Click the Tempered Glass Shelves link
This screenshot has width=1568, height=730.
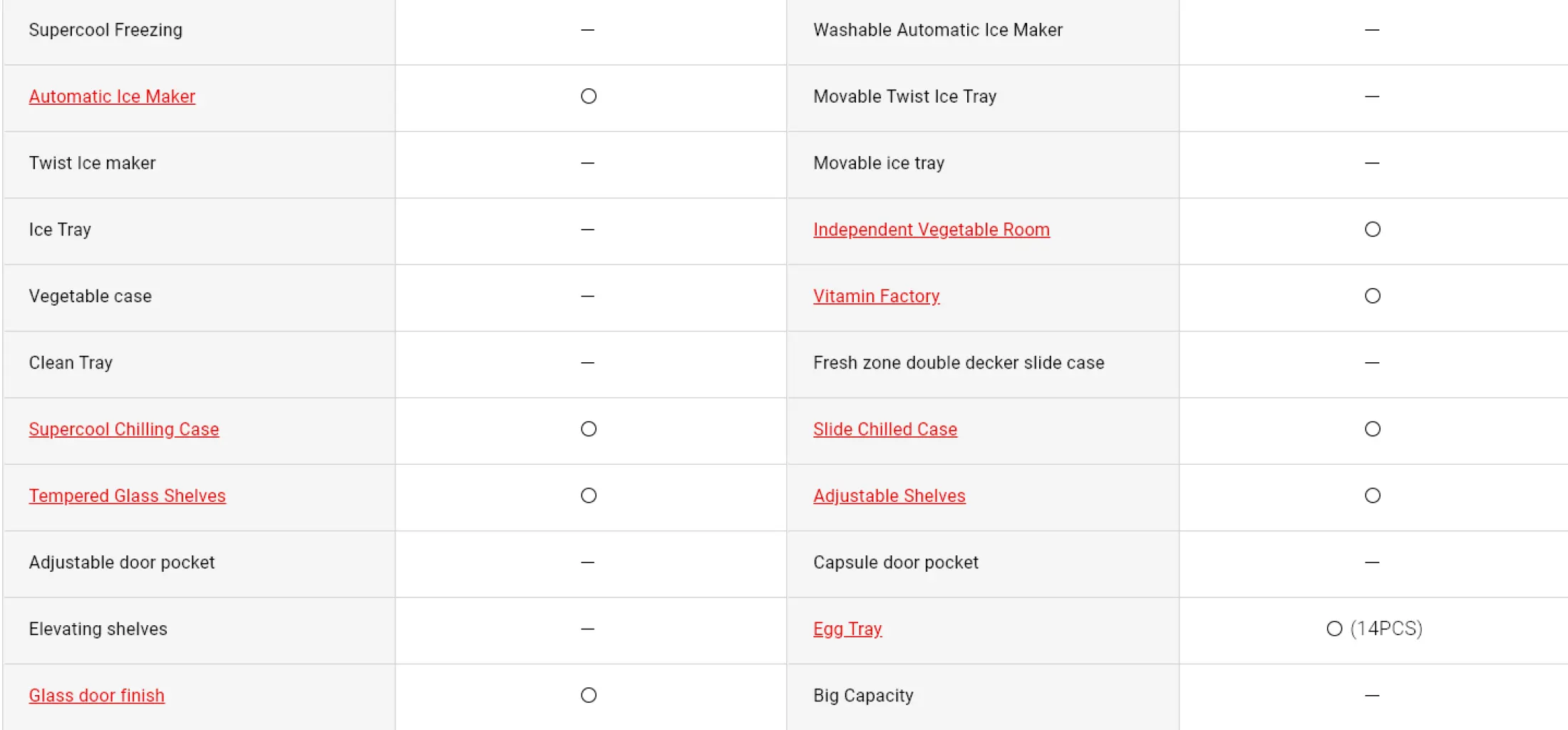127,495
